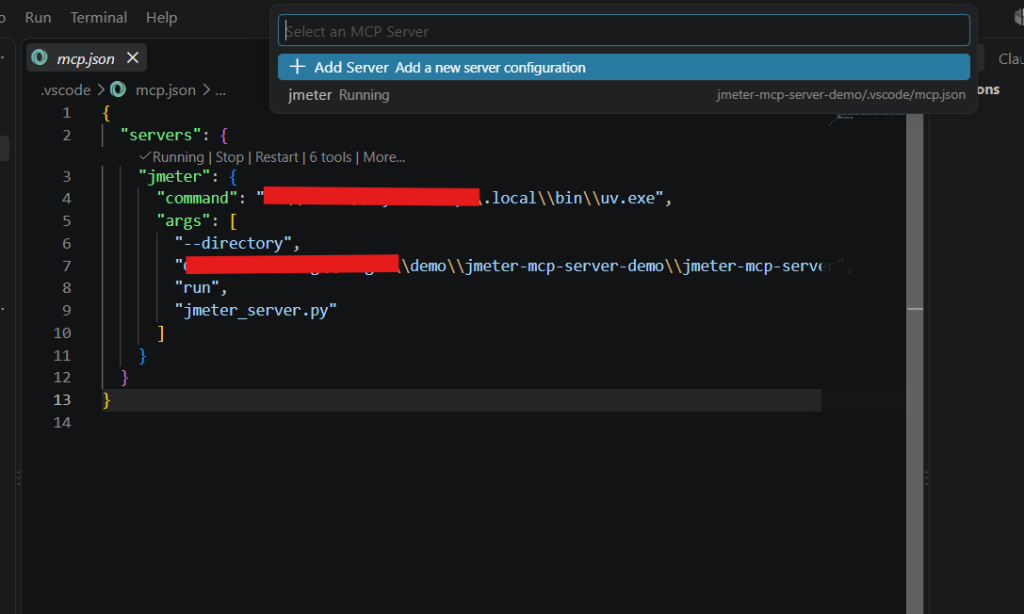Viewport: 1024px width, 614px height.
Task: Focus the Select an MCP Server input
Action: pos(624,31)
